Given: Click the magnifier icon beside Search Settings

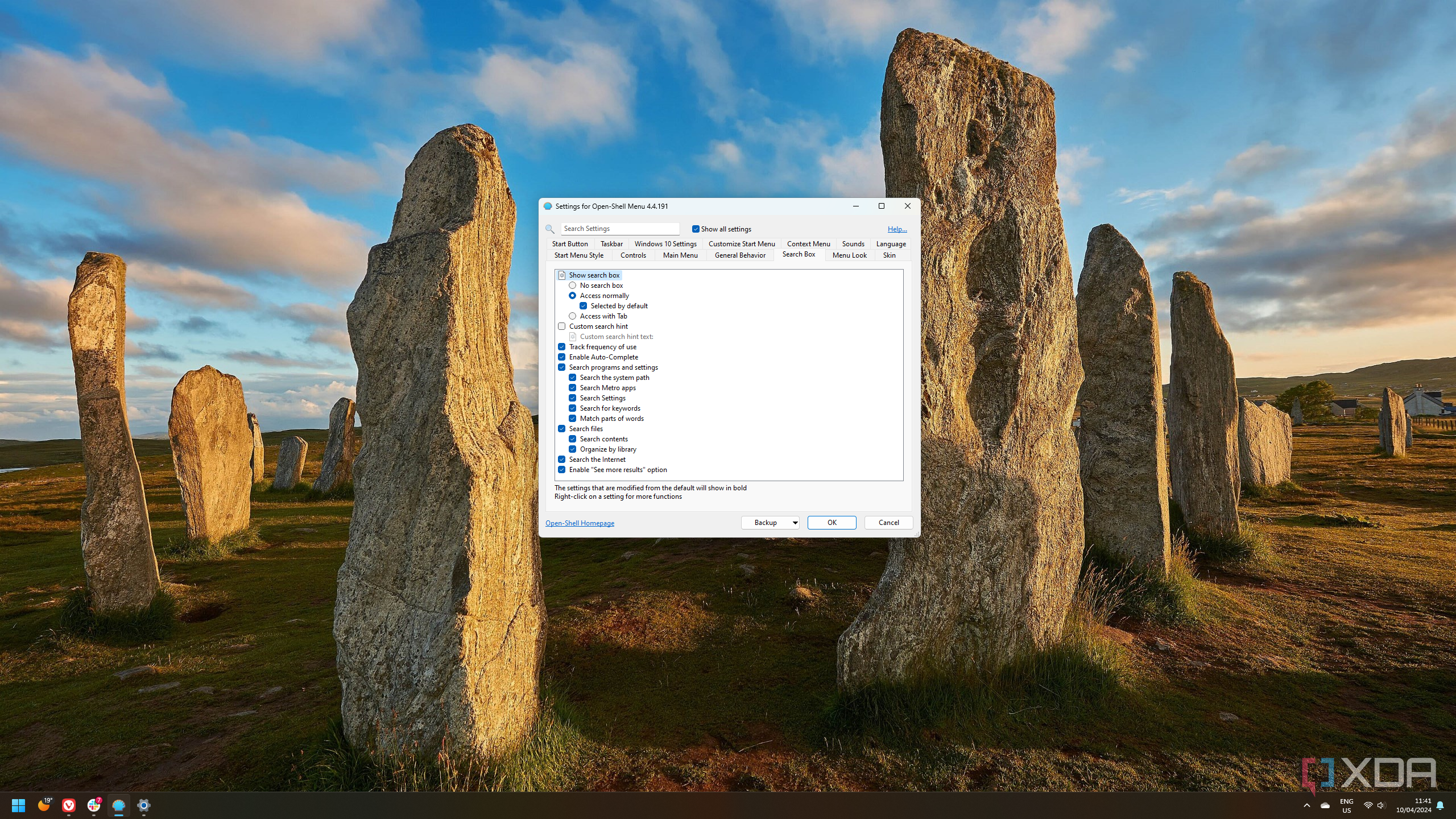Looking at the screenshot, I should pyautogui.click(x=549, y=229).
